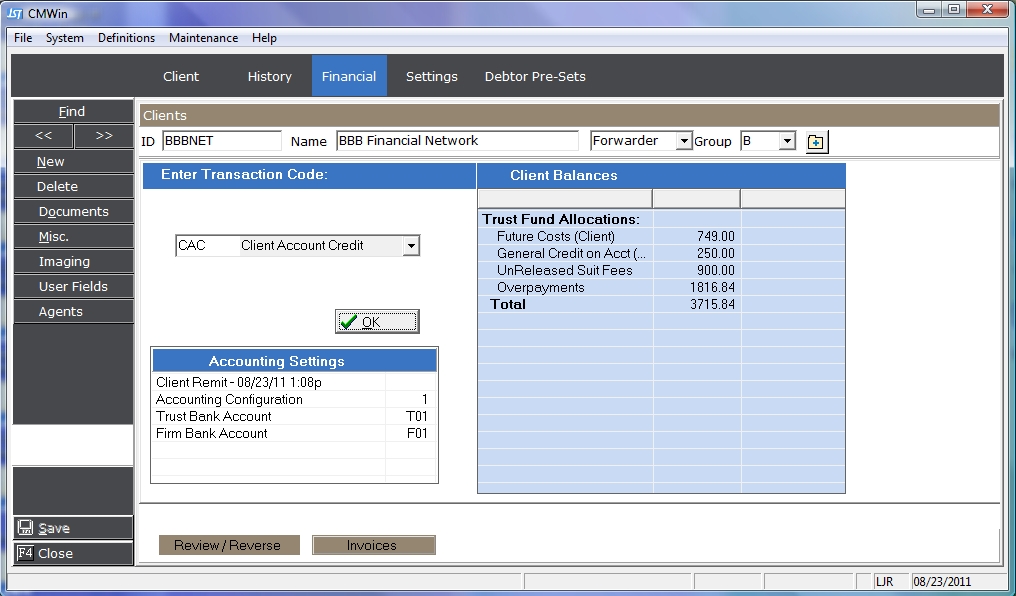1016x596 pixels.
Task: Click the CMWin application icon in title bar
Action: tap(16, 10)
